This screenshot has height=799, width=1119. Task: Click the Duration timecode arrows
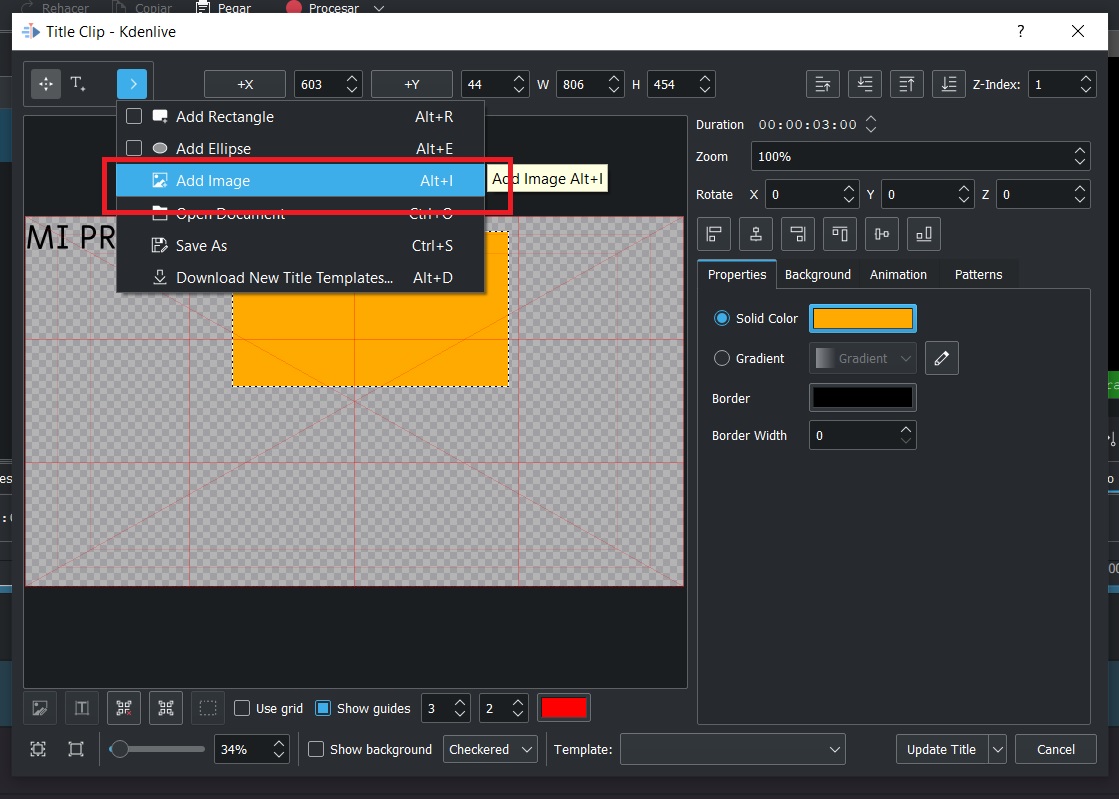[871, 124]
